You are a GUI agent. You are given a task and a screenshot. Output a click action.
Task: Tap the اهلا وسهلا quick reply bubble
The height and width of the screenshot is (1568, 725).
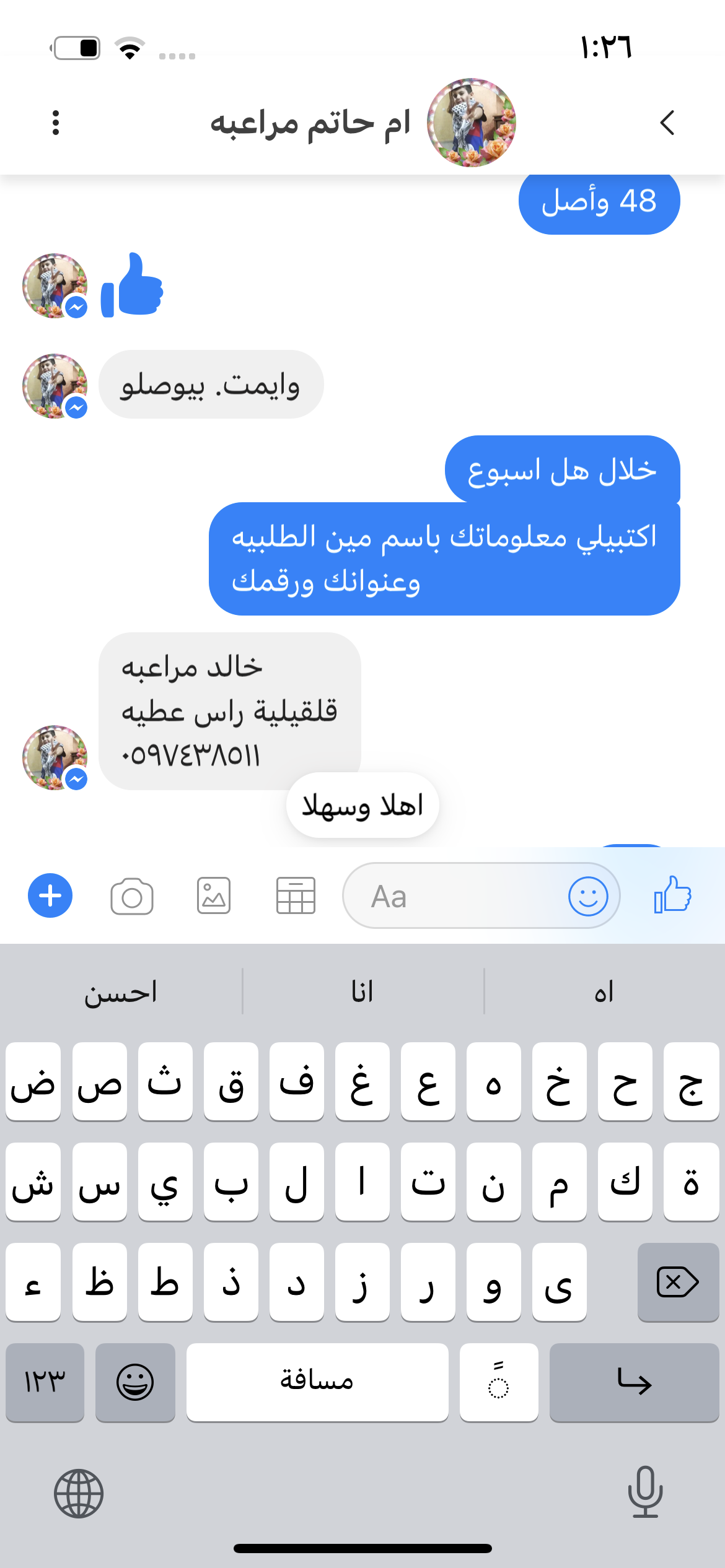(362, 805)
